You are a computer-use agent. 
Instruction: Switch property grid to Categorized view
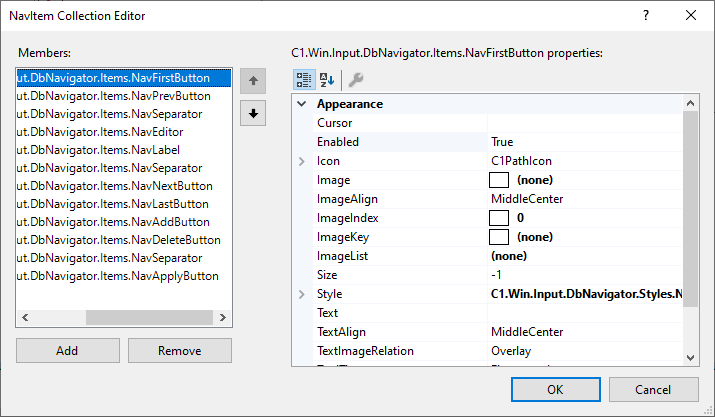click(x=303, y=80)
